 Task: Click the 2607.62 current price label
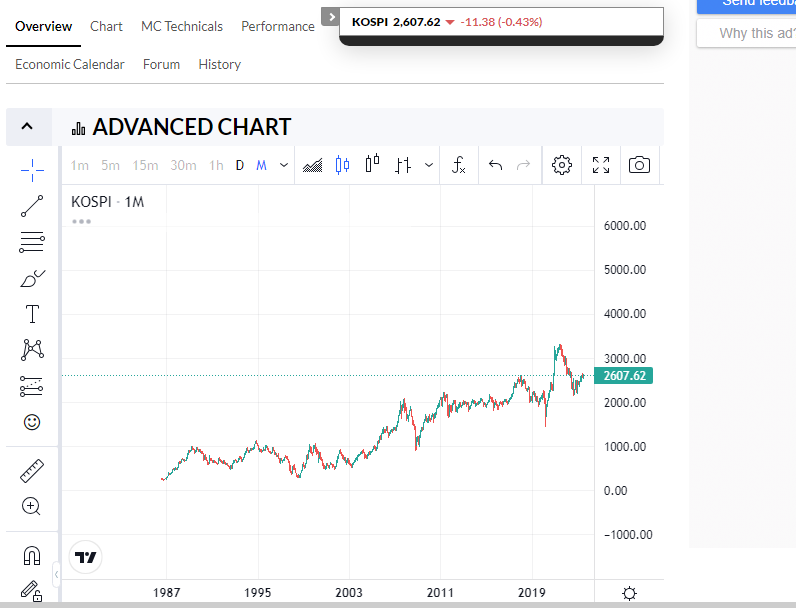pyautogui.click(x=623, y=376)
